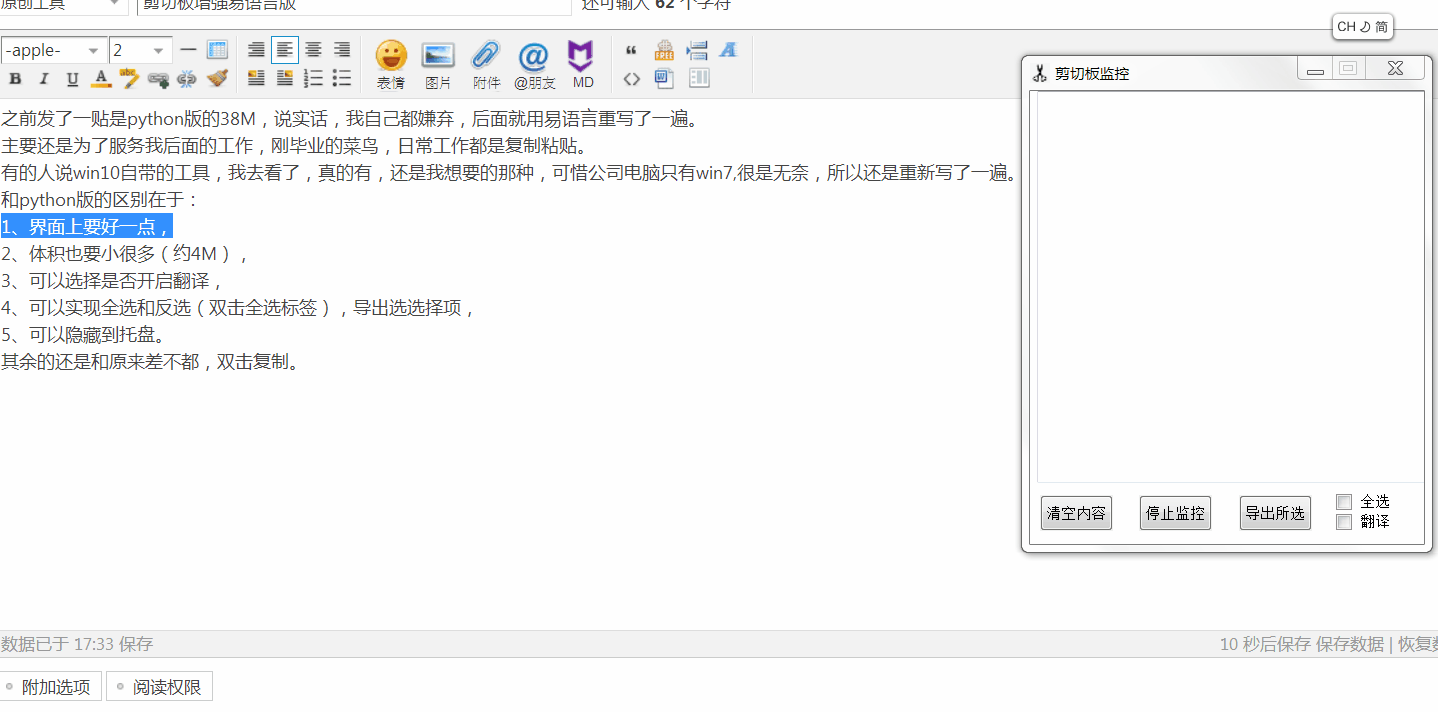This screenshot has height=712, width=1438.
Task: Open the font size dropdown showing 2
Action: coord(141,50)
